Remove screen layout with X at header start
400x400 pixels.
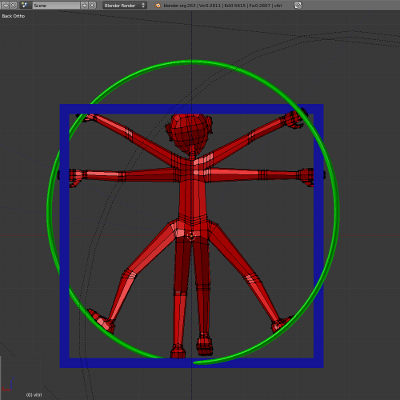coord(13,5)
